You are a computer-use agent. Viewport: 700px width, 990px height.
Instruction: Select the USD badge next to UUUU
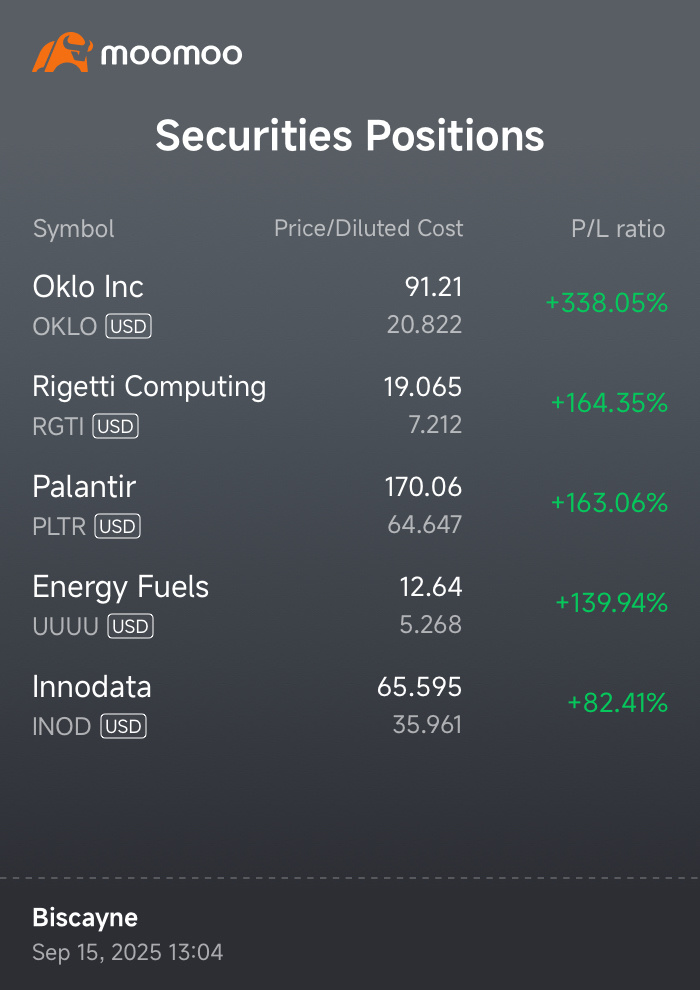tap(131, 626)
